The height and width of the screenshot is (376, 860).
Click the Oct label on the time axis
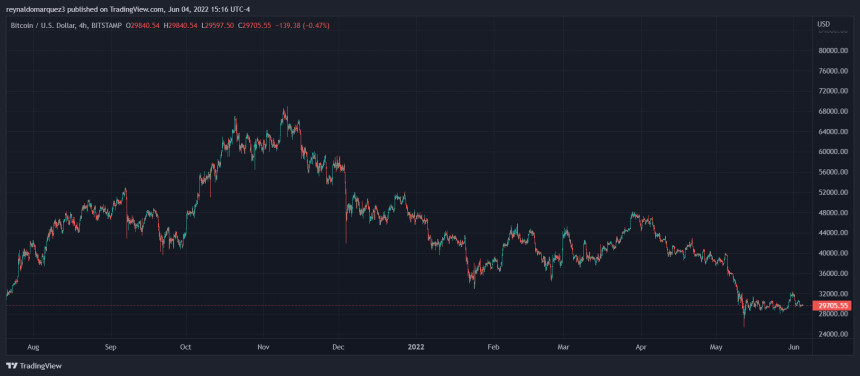186,347
